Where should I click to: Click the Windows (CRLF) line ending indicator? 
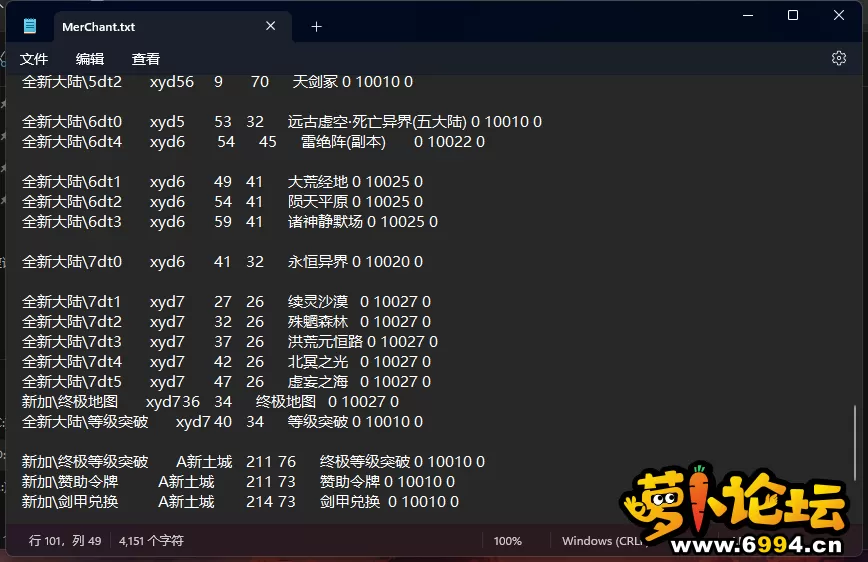(600, 541)
